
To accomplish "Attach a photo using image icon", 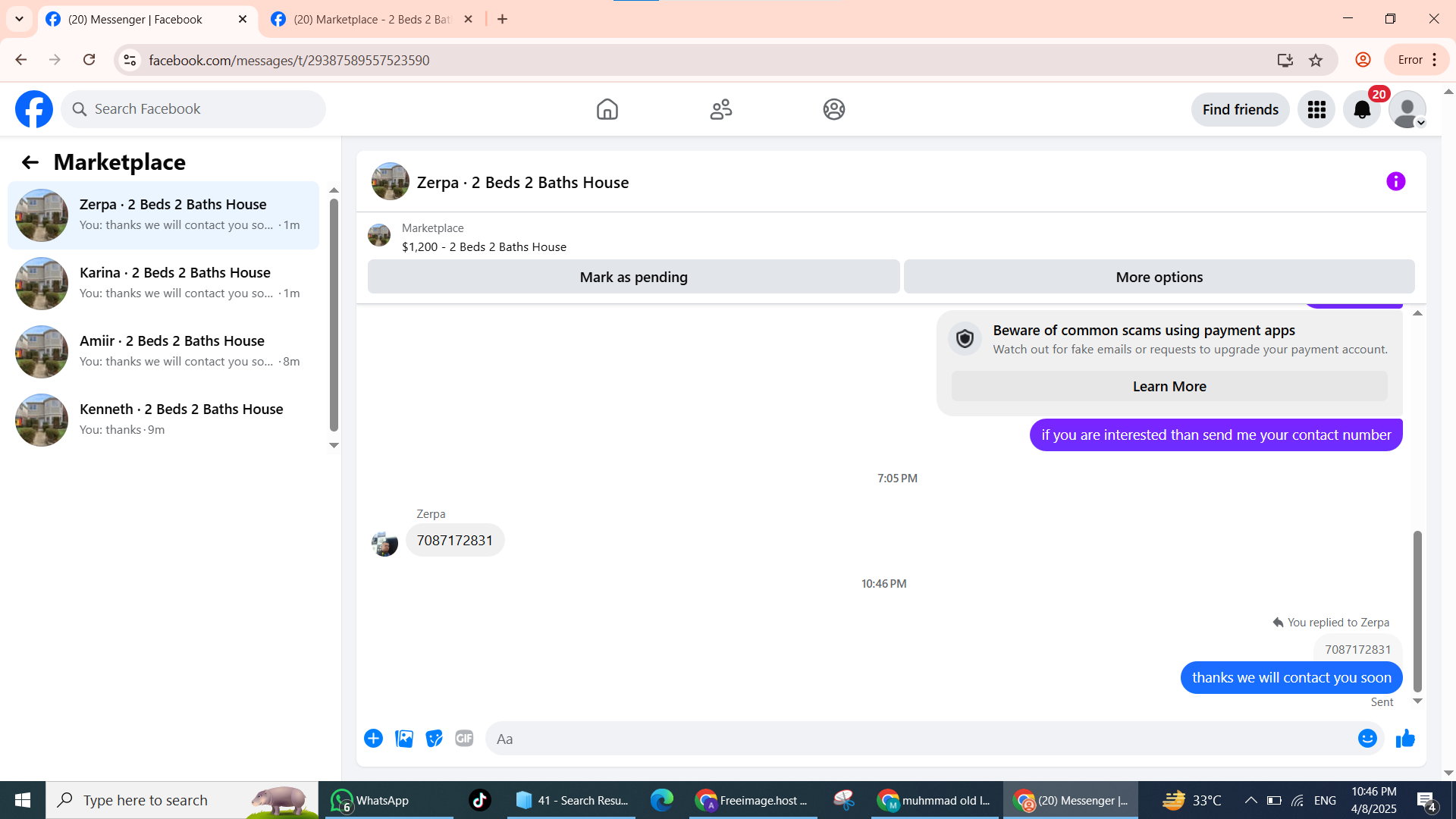I will pyautogui.click(x=404, y=739).
